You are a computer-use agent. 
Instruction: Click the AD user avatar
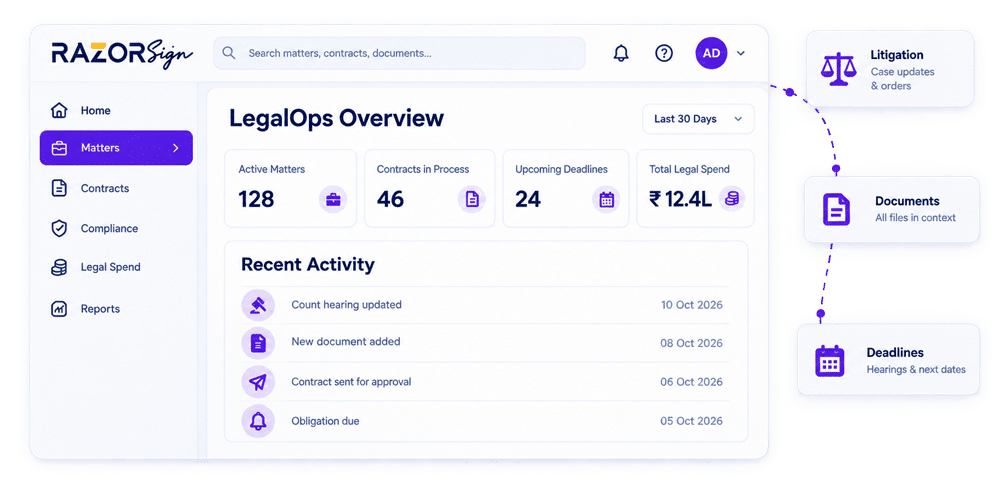(x=711, y=54)
